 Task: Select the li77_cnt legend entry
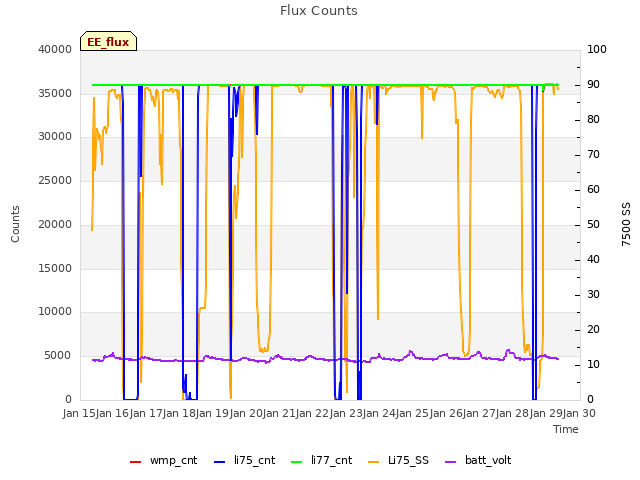[x=321, y=460]
